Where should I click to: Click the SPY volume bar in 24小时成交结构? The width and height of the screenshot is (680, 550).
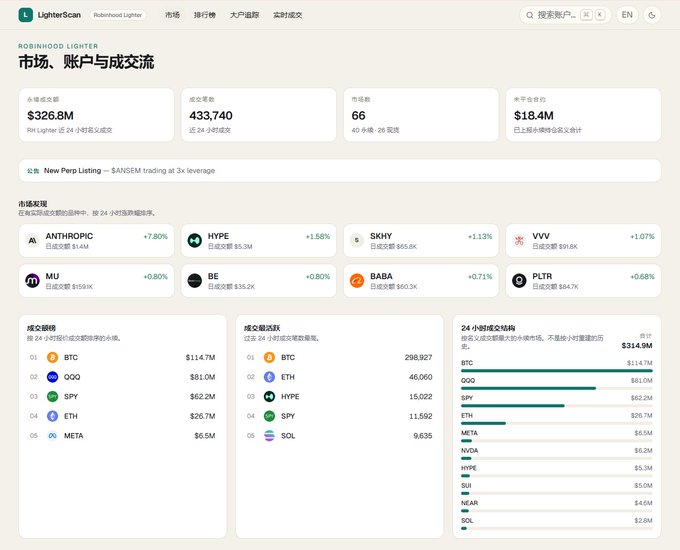(557, 406)
